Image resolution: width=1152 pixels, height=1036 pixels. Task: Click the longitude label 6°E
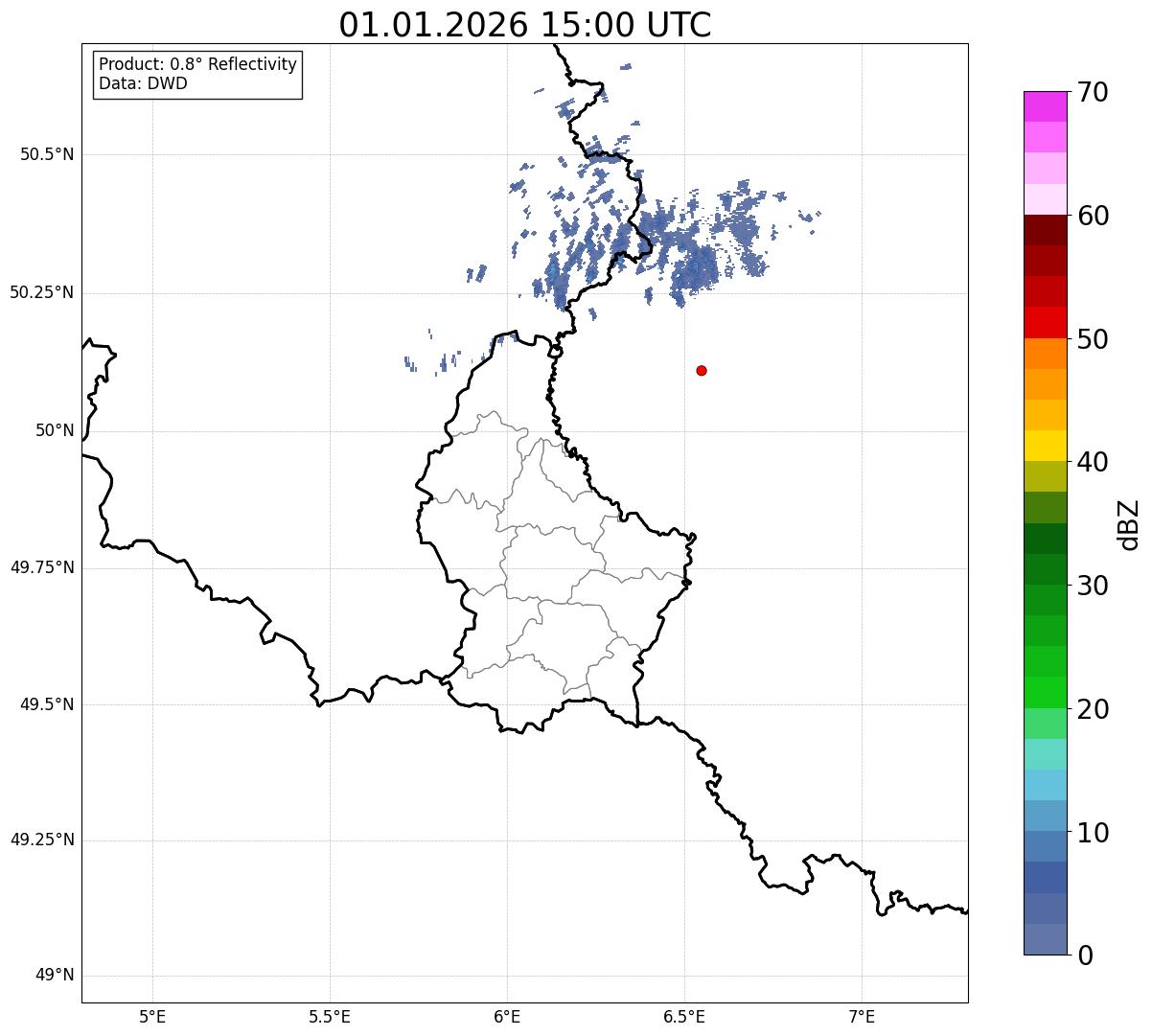point(507,1017)
